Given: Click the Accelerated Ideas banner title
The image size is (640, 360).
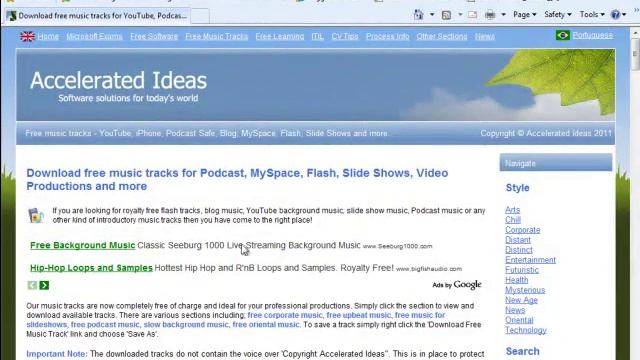Looking at the screenshot, I should click(118, 80).
